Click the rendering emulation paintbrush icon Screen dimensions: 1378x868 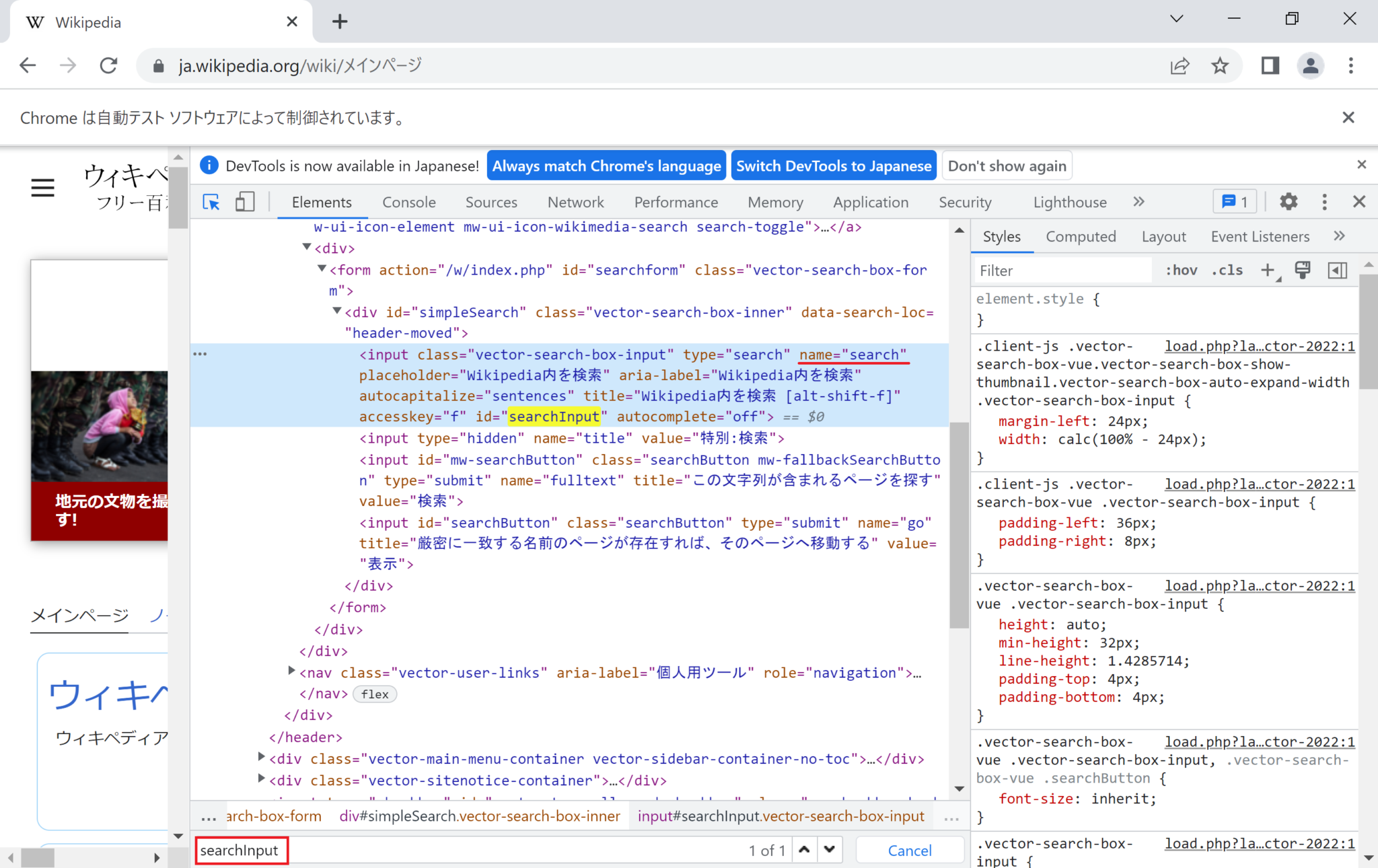click(1303, 270)
